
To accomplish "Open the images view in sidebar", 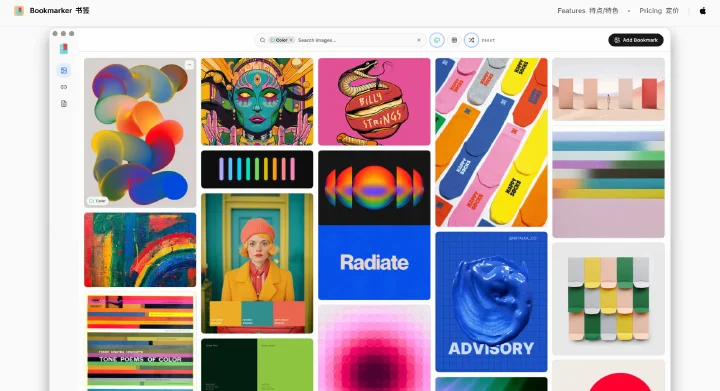I will coord(64,70).
